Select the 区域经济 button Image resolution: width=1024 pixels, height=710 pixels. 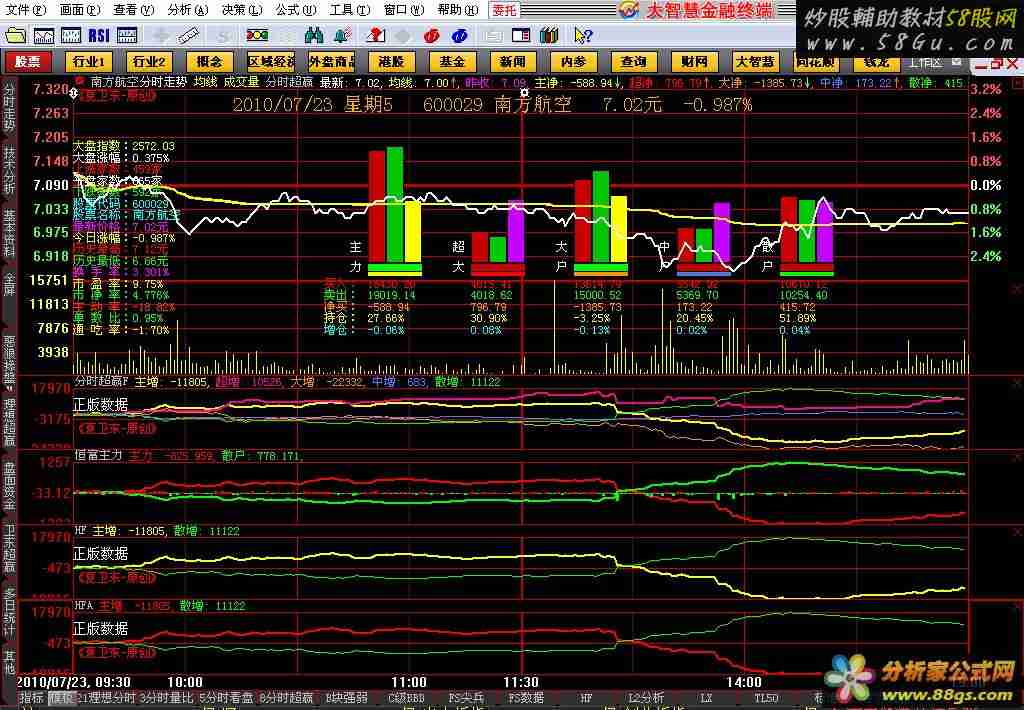pos(270,61)
